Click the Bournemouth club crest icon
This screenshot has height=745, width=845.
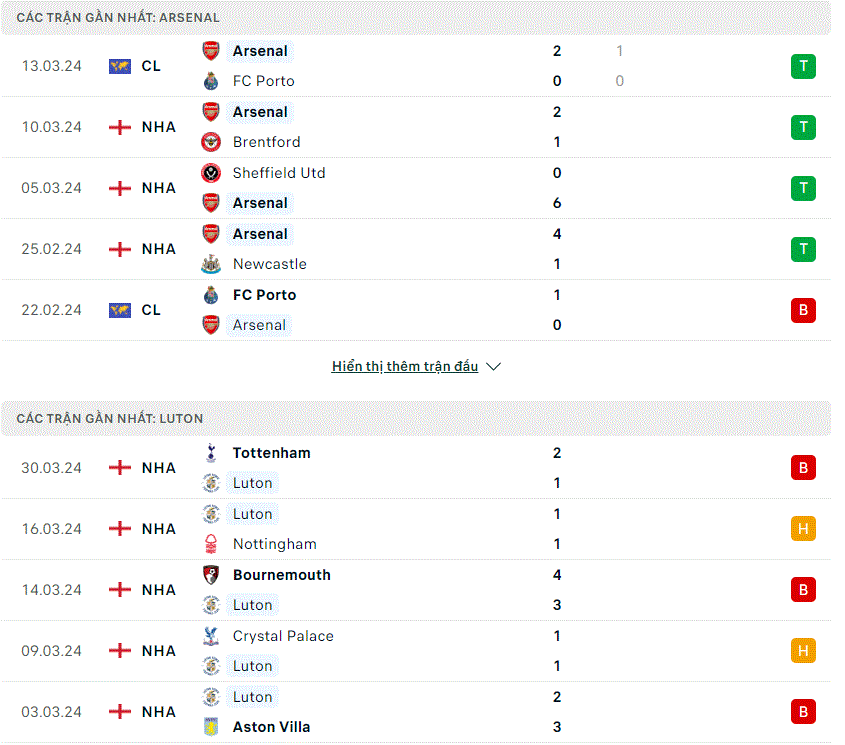(211, 575)
